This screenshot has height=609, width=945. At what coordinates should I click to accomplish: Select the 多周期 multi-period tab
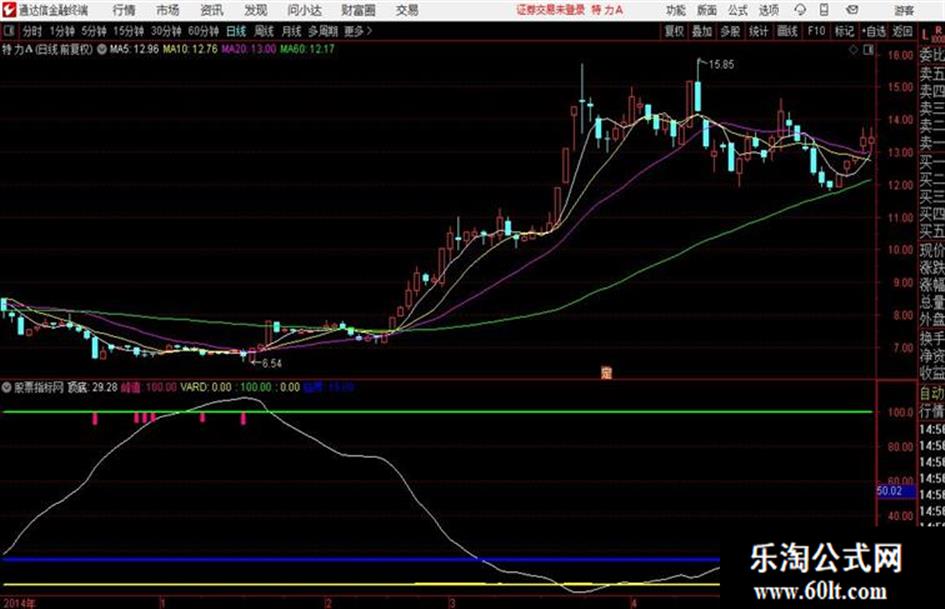323,31
